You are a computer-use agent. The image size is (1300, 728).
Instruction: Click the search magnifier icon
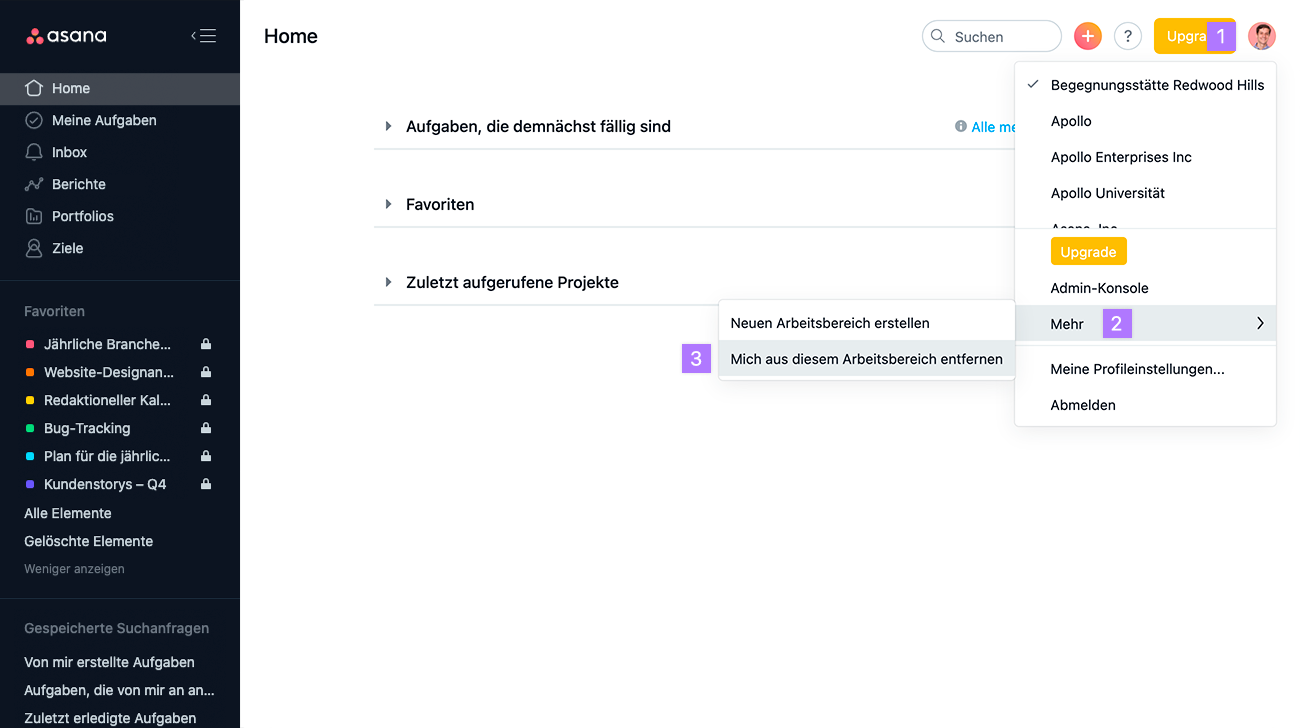point(938,36)
